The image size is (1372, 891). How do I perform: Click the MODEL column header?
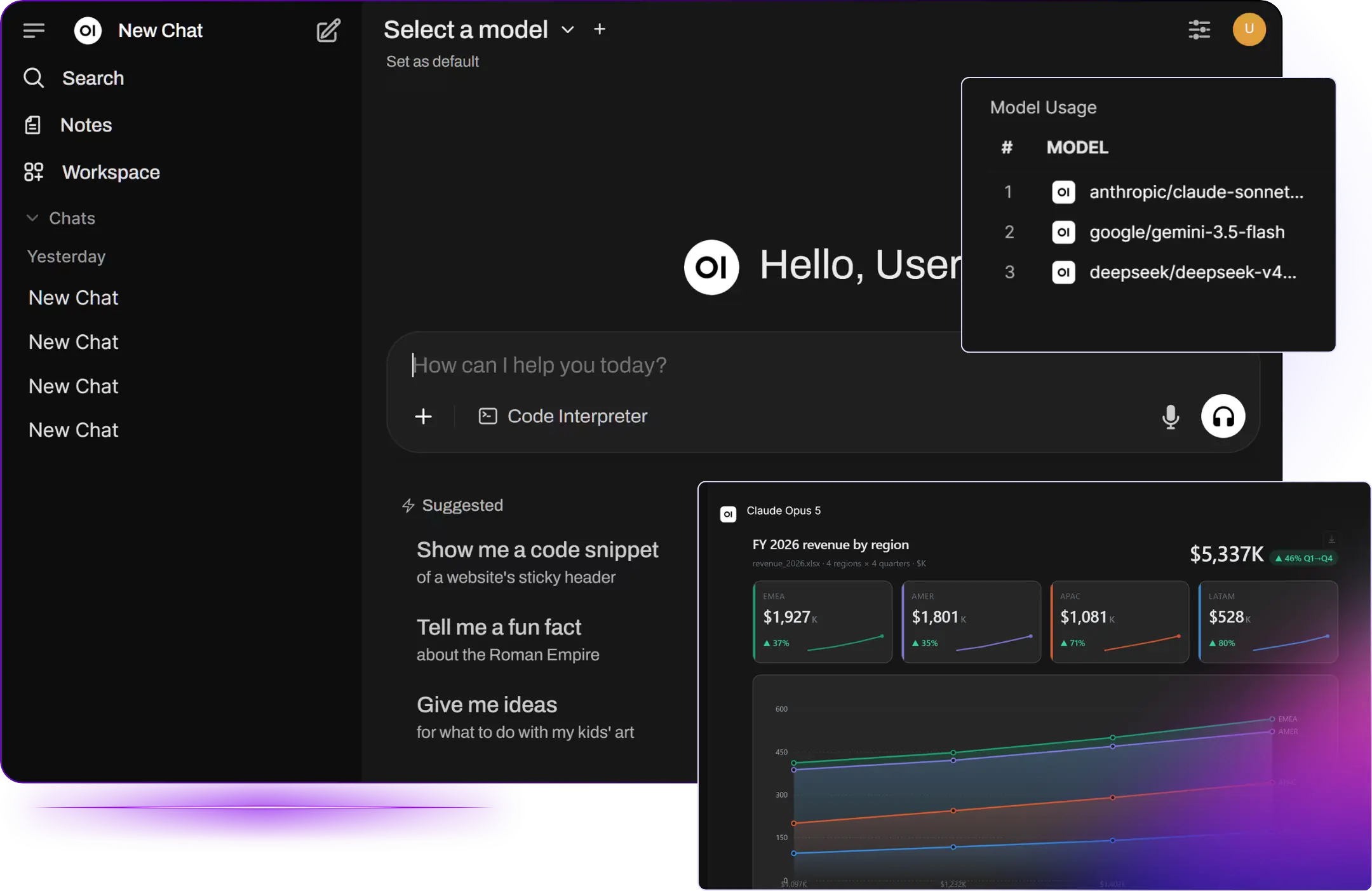[1077, 147]
